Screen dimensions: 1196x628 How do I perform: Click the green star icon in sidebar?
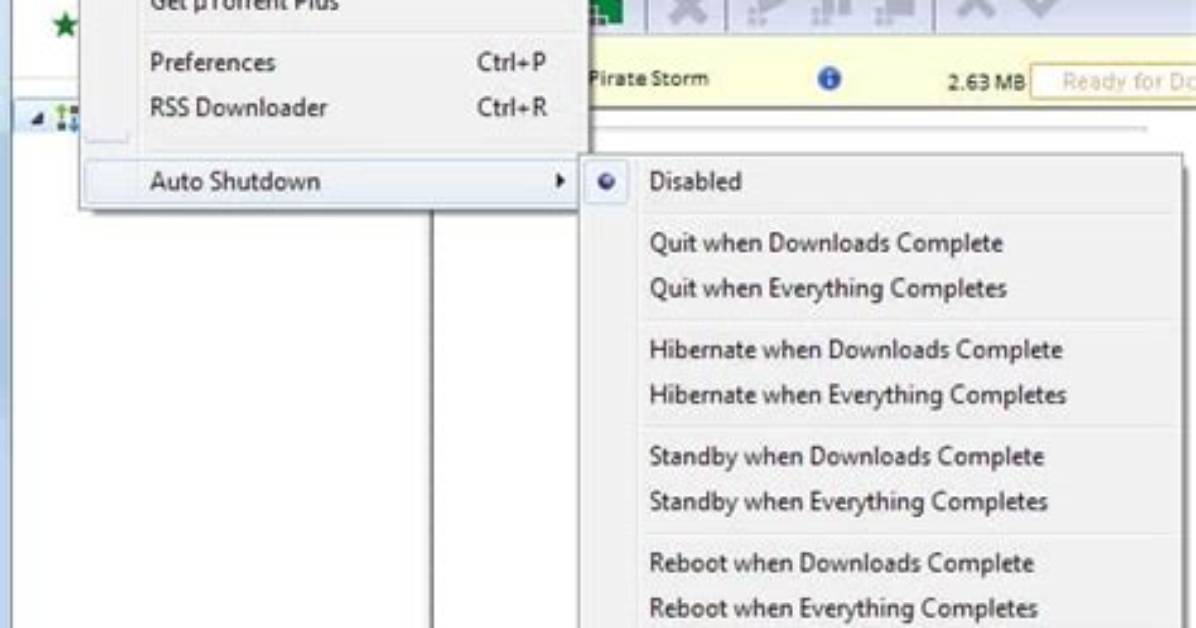coord(65,26)
